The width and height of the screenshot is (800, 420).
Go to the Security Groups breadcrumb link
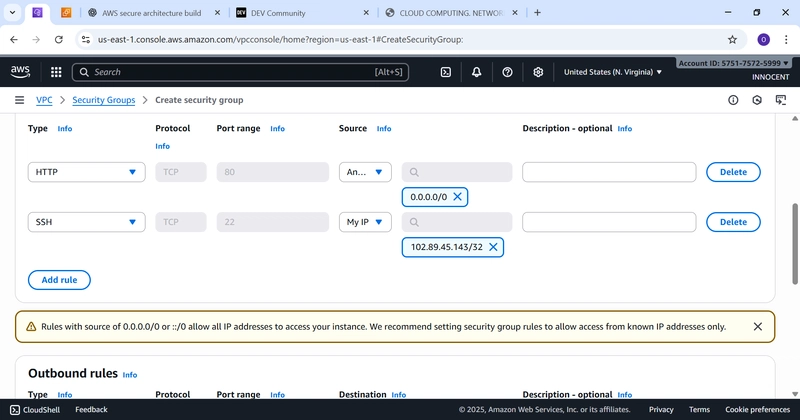click(x=104, y=100)
